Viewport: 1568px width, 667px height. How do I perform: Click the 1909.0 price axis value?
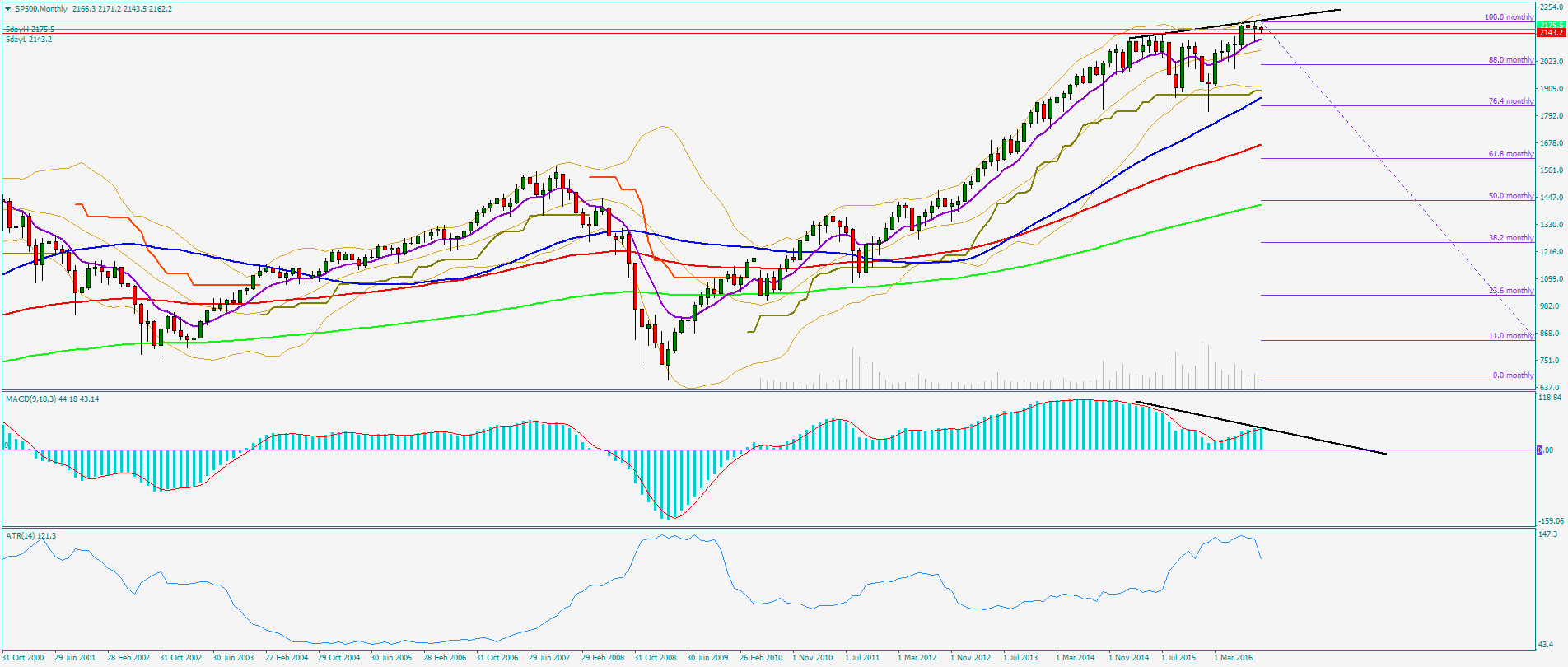(1552, 89)
